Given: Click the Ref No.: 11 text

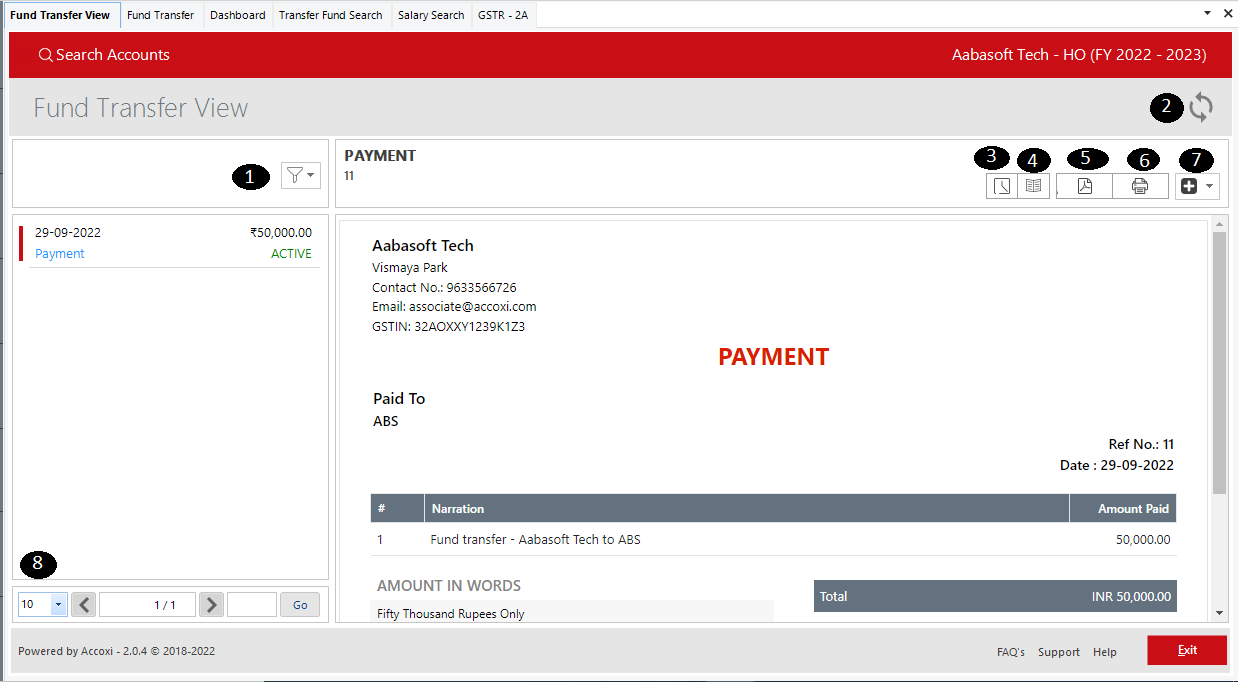Looking at the screenshot, I should pos(1141,444).
